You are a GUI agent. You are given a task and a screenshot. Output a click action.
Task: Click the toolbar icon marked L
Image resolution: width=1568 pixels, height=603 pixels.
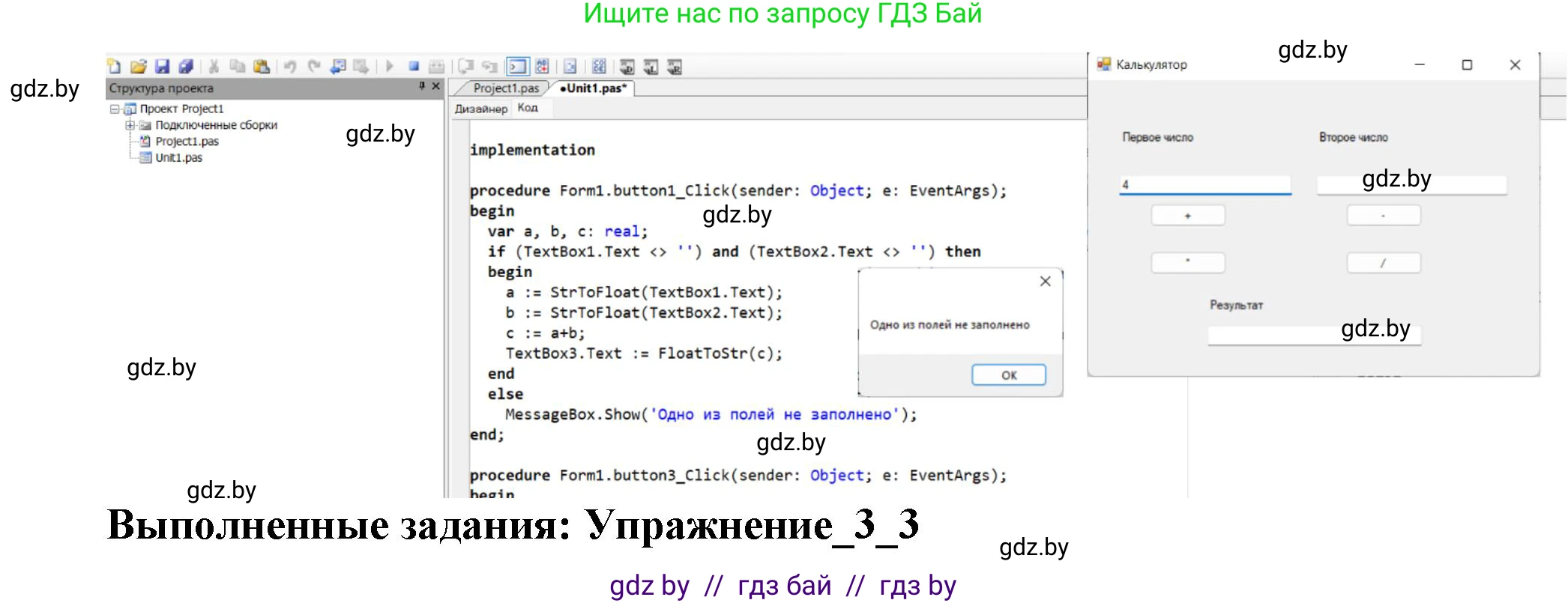point(651,67)
